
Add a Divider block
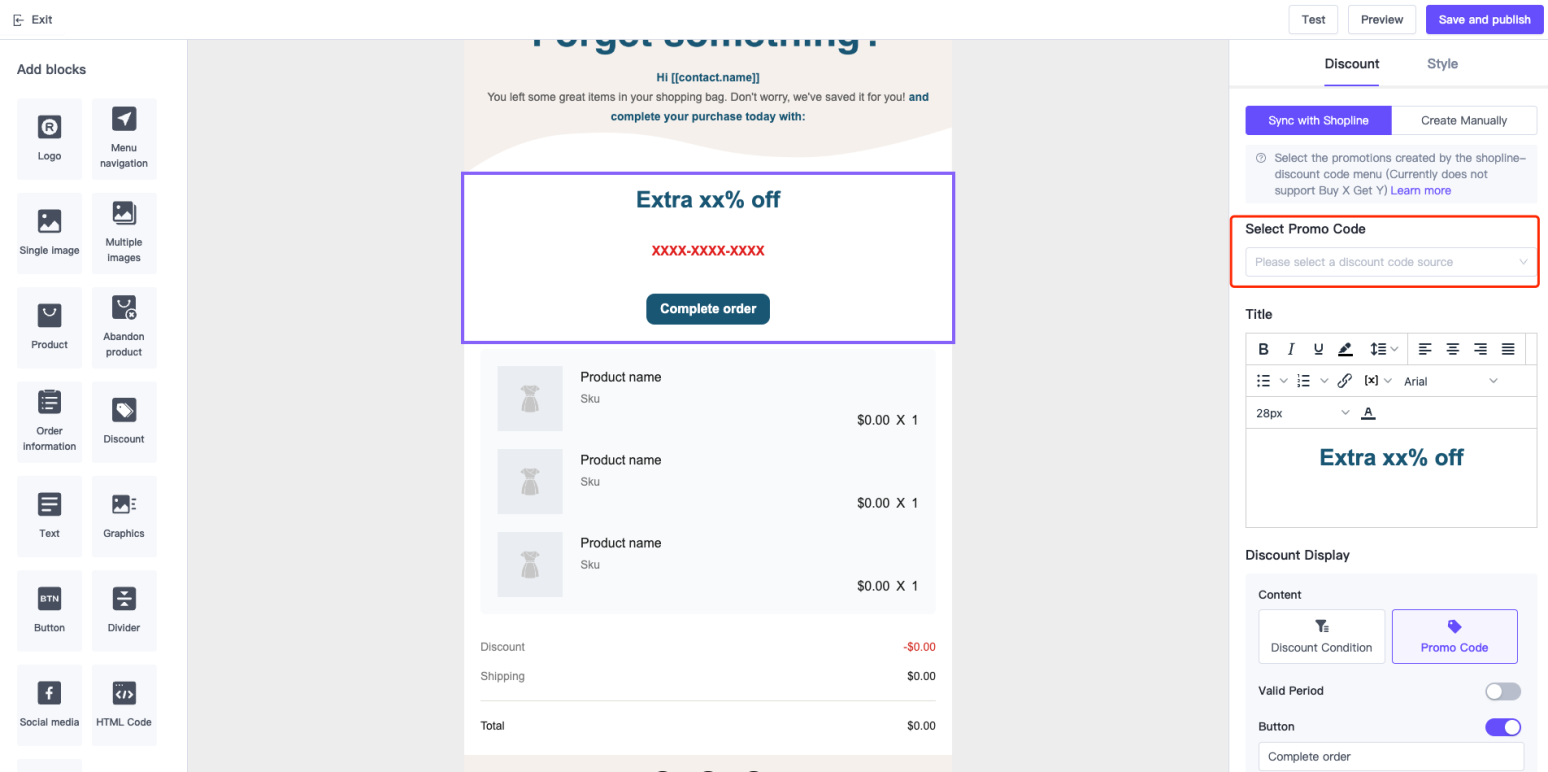(x=124, y=611)
